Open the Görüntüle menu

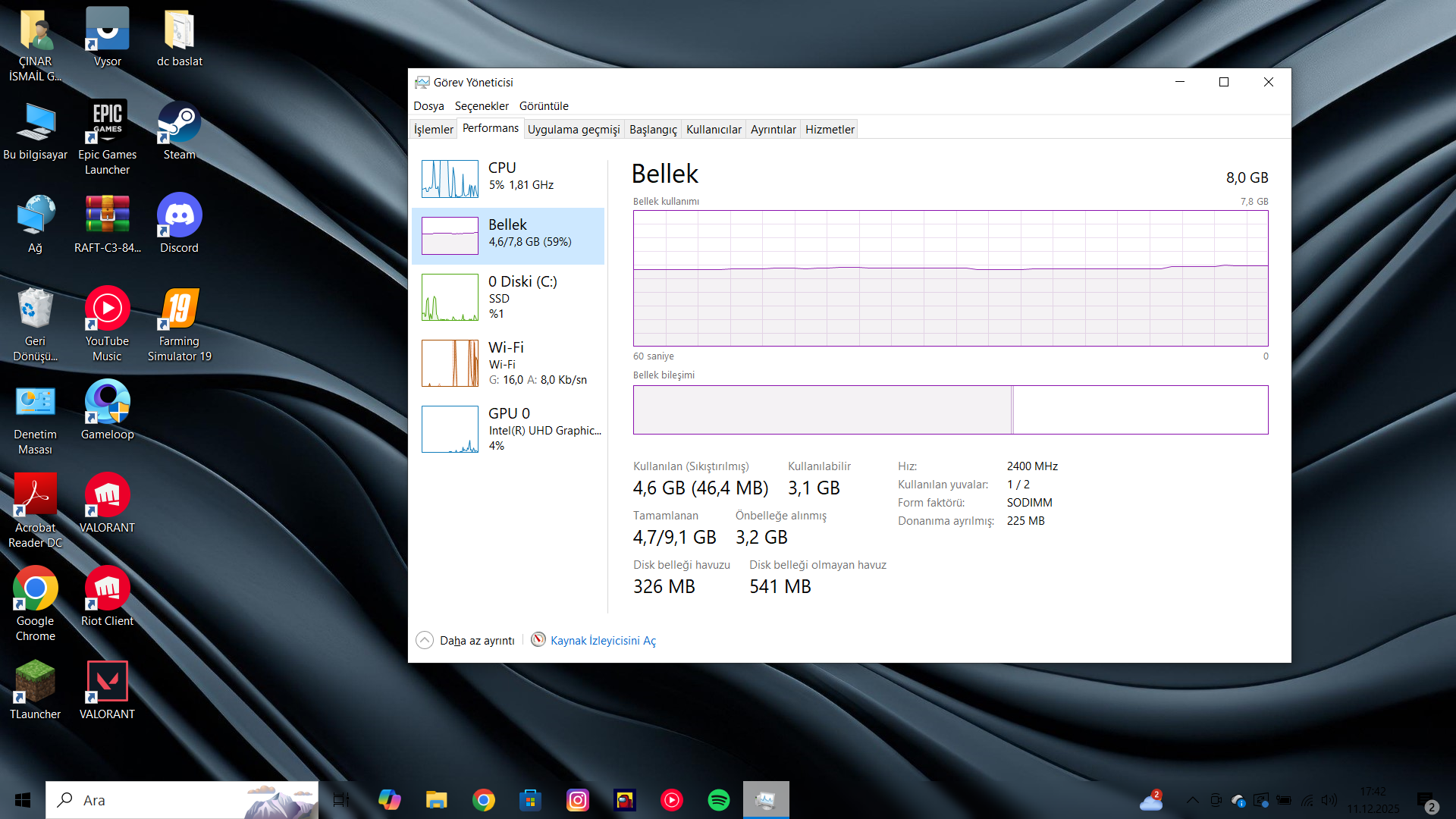click(x=544, y=106)
